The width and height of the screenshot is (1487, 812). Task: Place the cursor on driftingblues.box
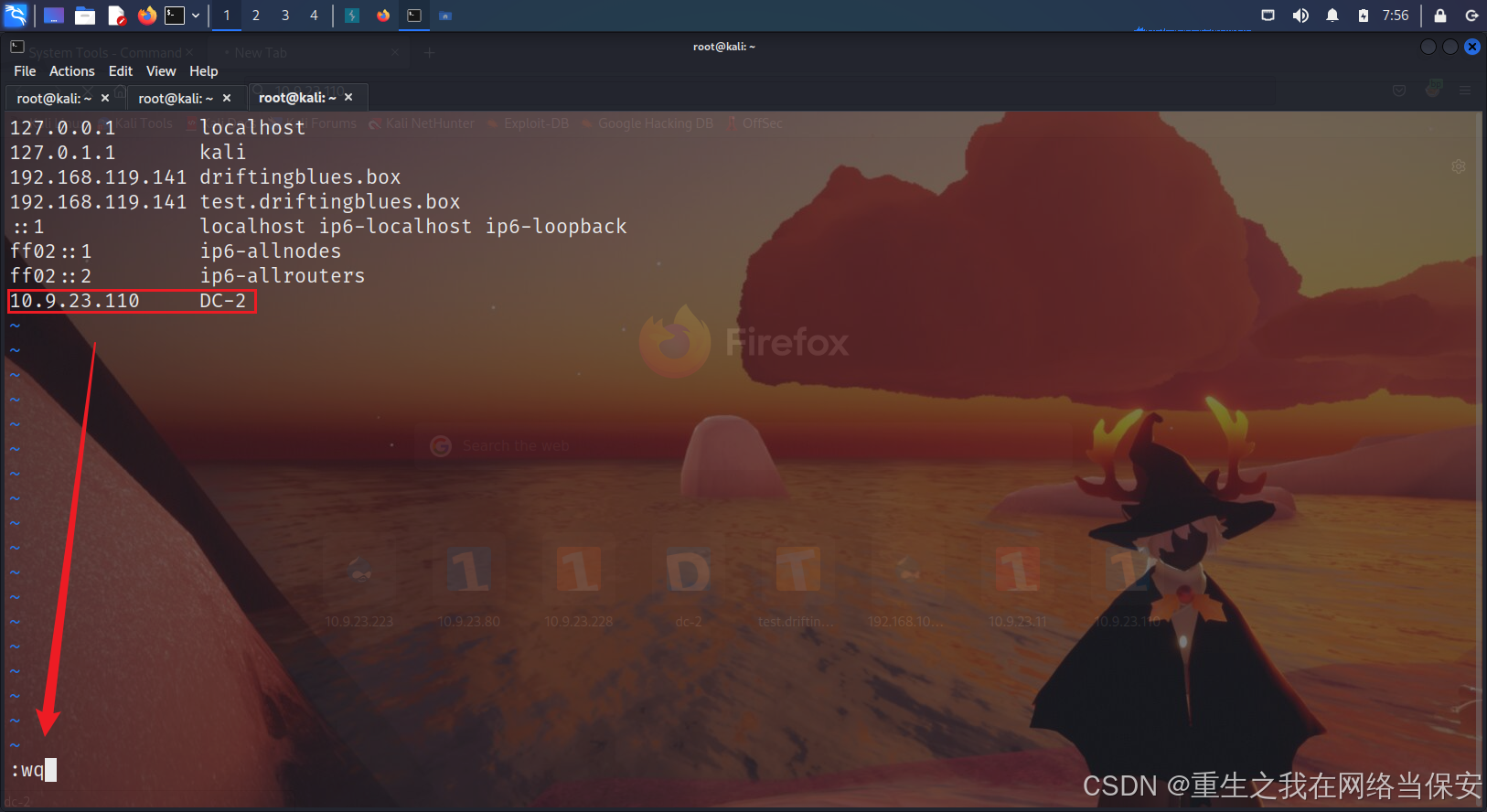(x=300, y=177)
